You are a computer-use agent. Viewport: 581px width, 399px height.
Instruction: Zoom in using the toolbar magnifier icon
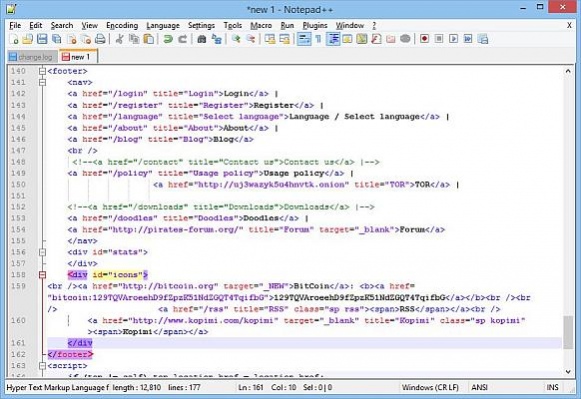click(236, 39)
